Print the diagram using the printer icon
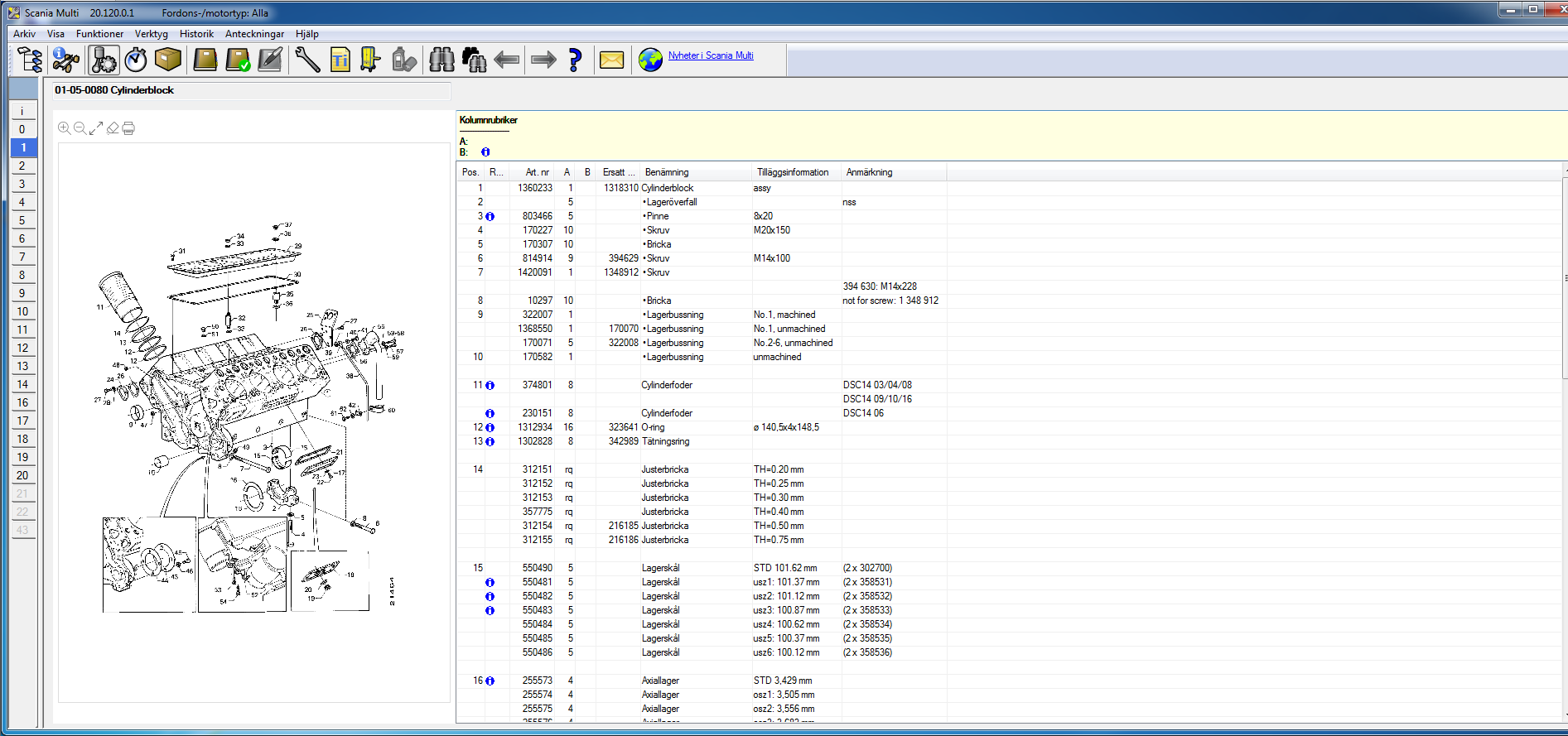The height and width of the screenshot is (736, 1568). pos(128,128)
